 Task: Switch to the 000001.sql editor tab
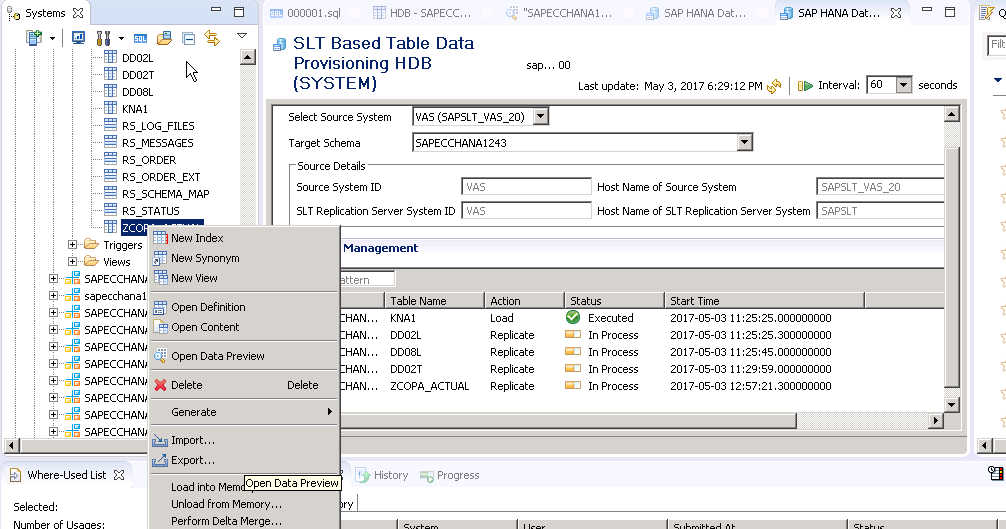(x=305, y=13)
